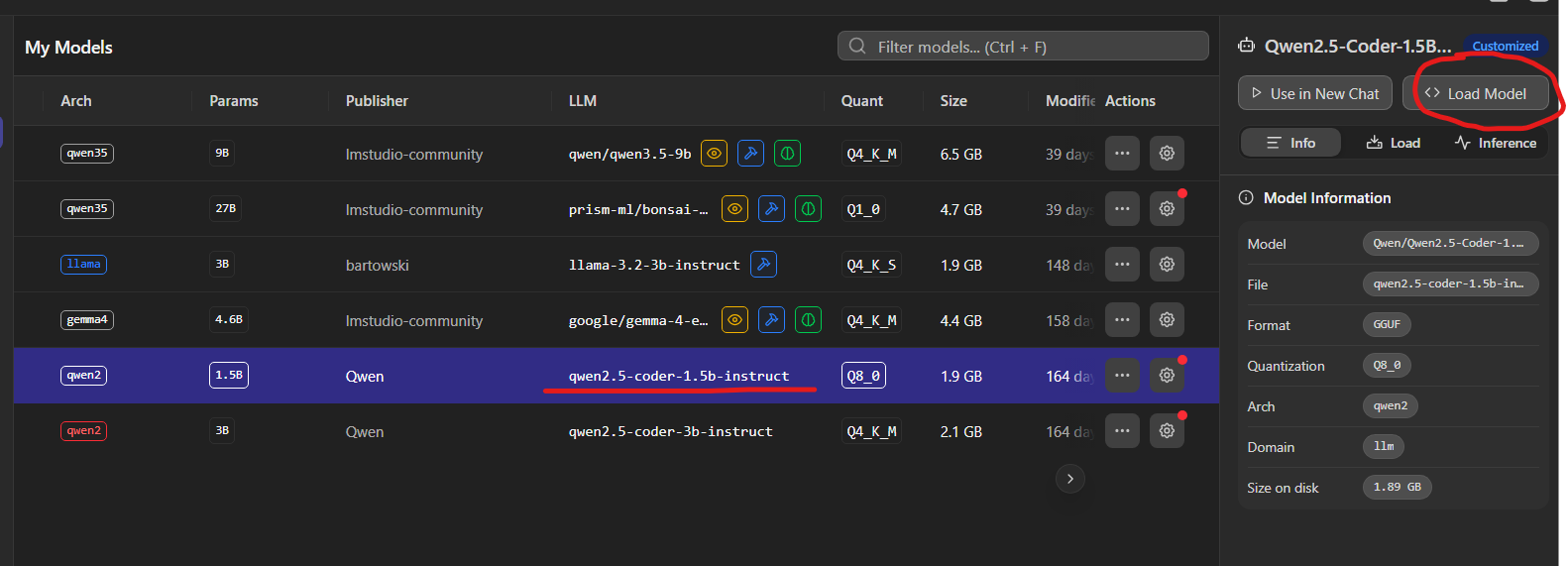
Task: Click the Use in New Chat button
Action: point(1315,93)
